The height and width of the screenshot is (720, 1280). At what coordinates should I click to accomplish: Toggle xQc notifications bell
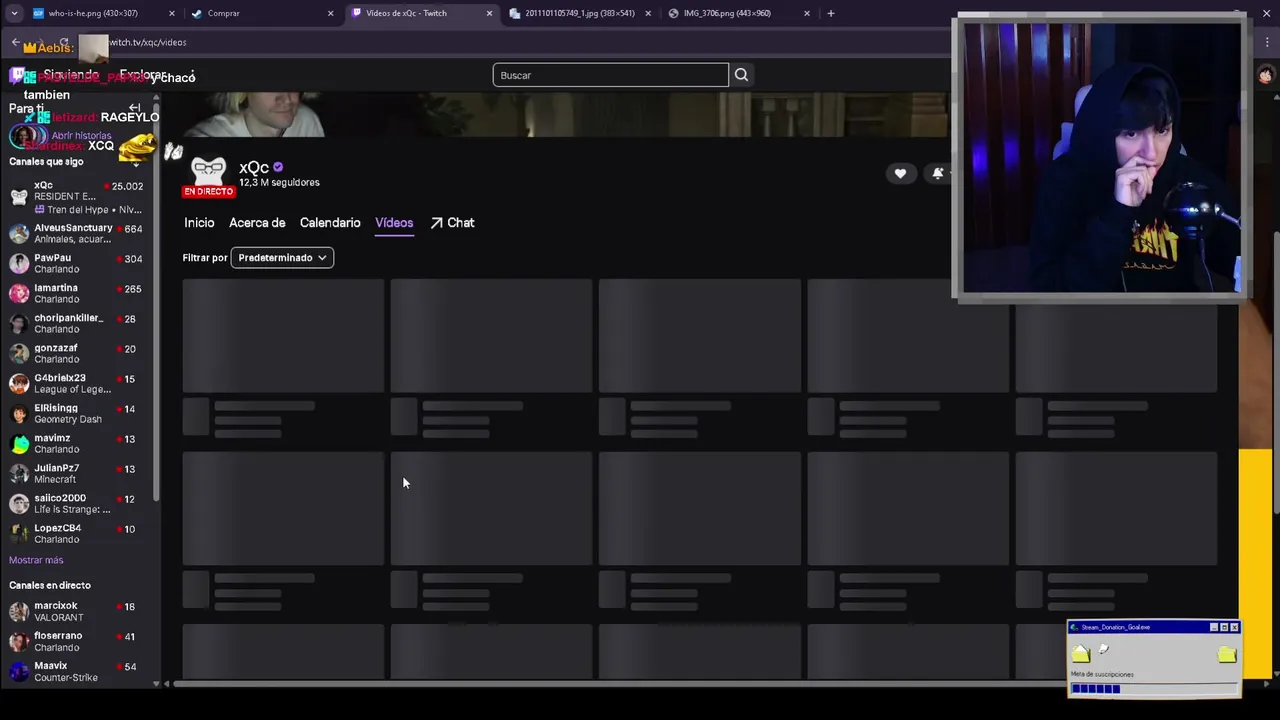pos(938,173)
